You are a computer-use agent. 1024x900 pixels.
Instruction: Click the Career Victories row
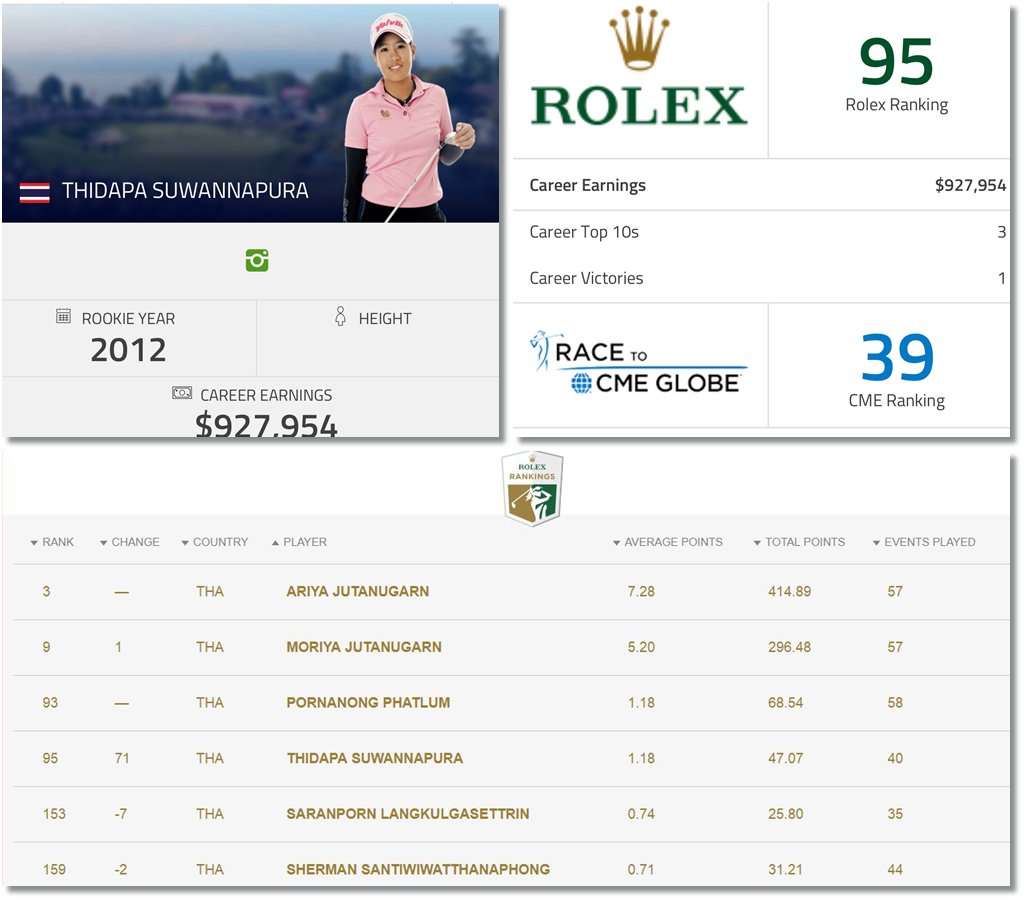coord(761,278)
